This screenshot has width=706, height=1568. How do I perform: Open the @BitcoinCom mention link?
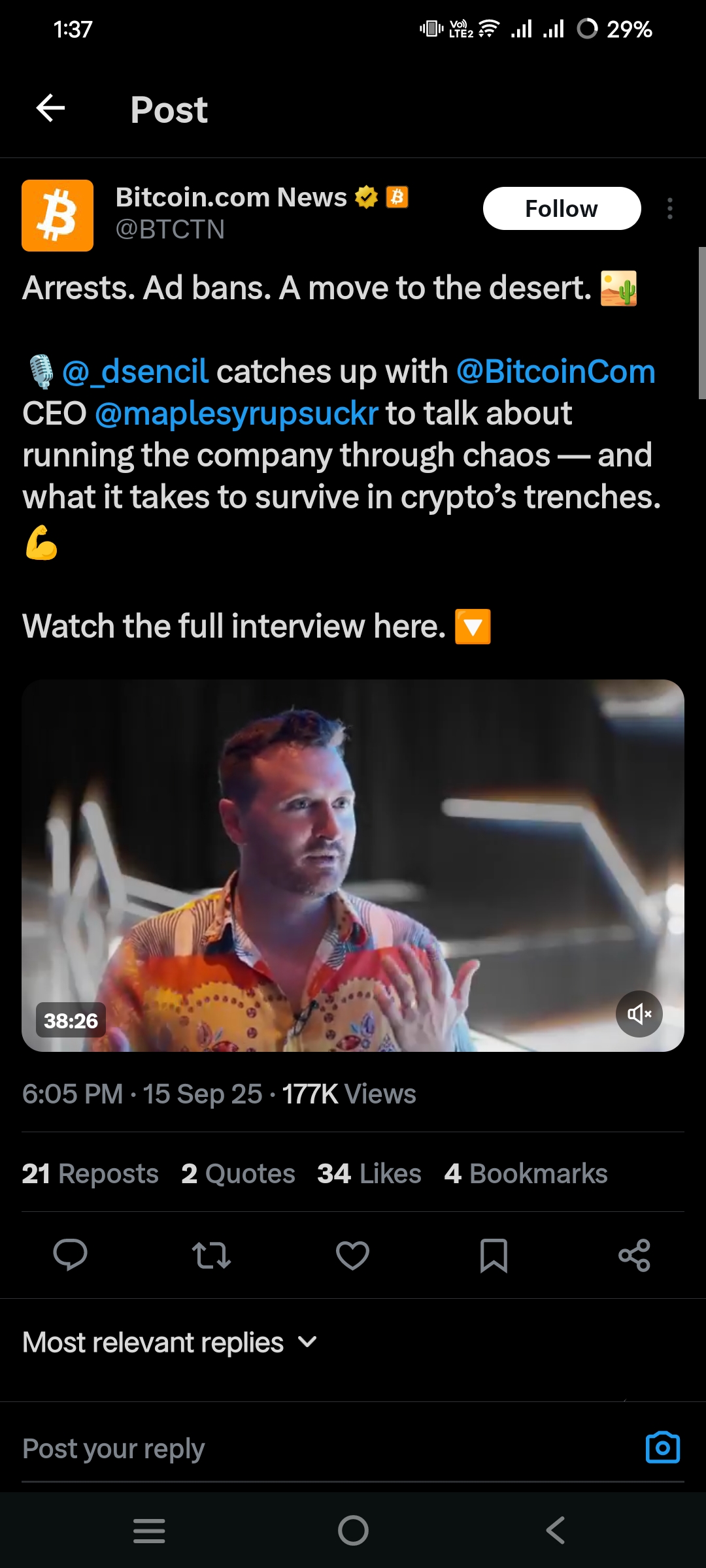pyautogui.click(x=556, y=372)
